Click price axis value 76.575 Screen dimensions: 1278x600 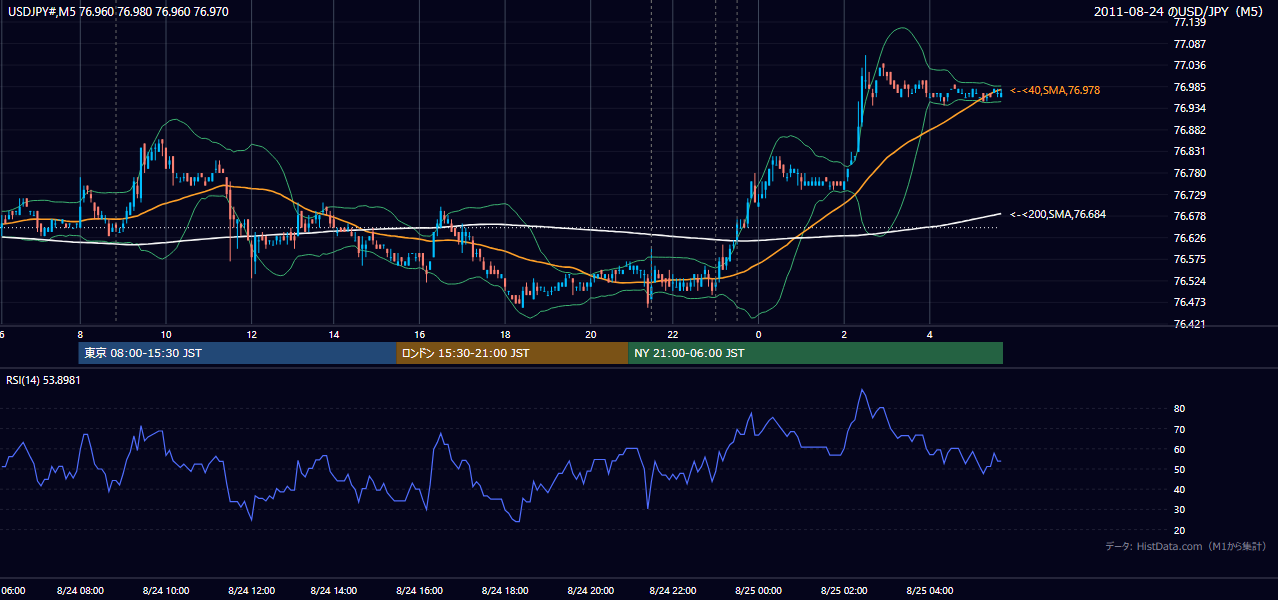pos(1189,259)
